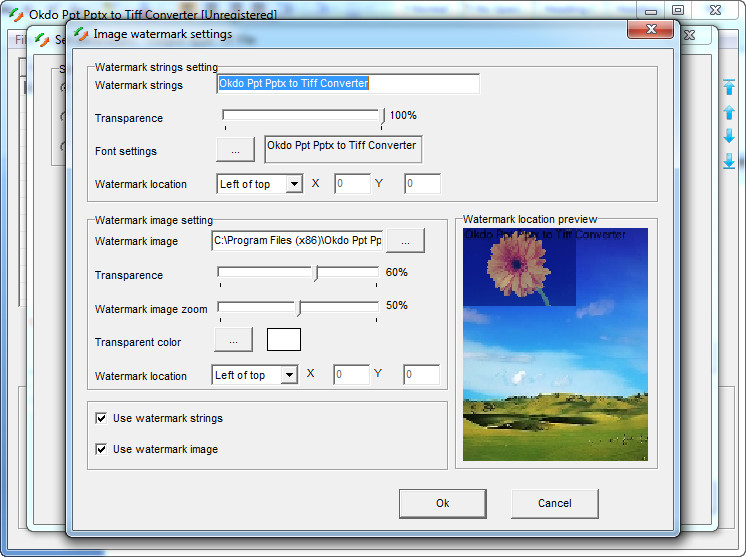
Task: Click the move-down arrow icon in main window
Action: pyautogui.click(x=729, y=136)
